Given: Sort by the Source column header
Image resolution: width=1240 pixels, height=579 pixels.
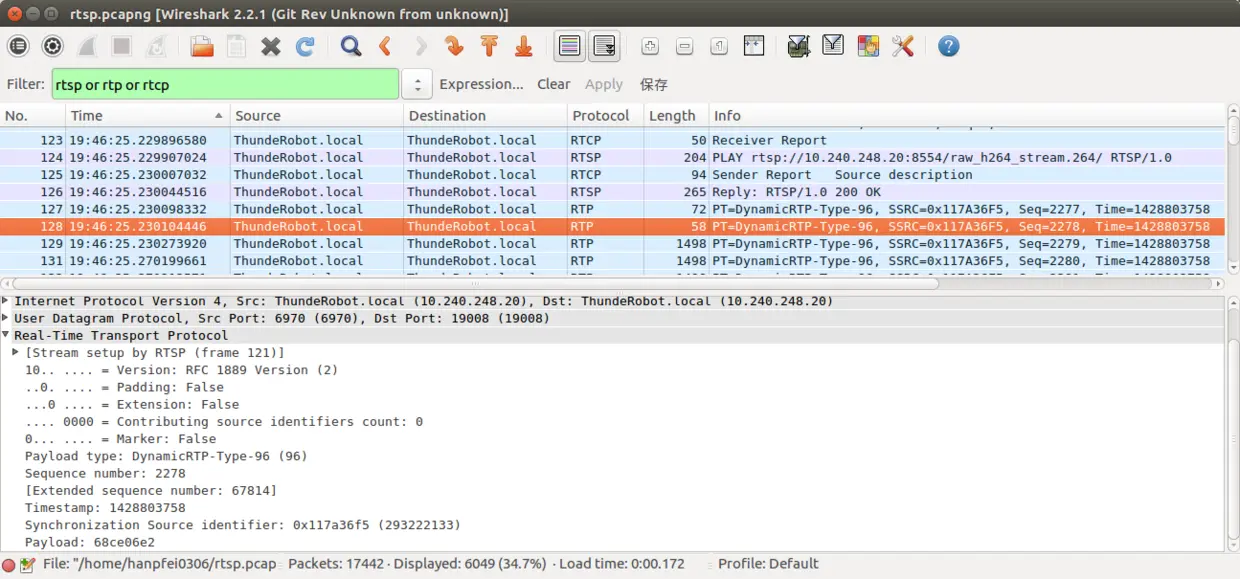Looking at the screenshot, I should click(x=317, y=115).
